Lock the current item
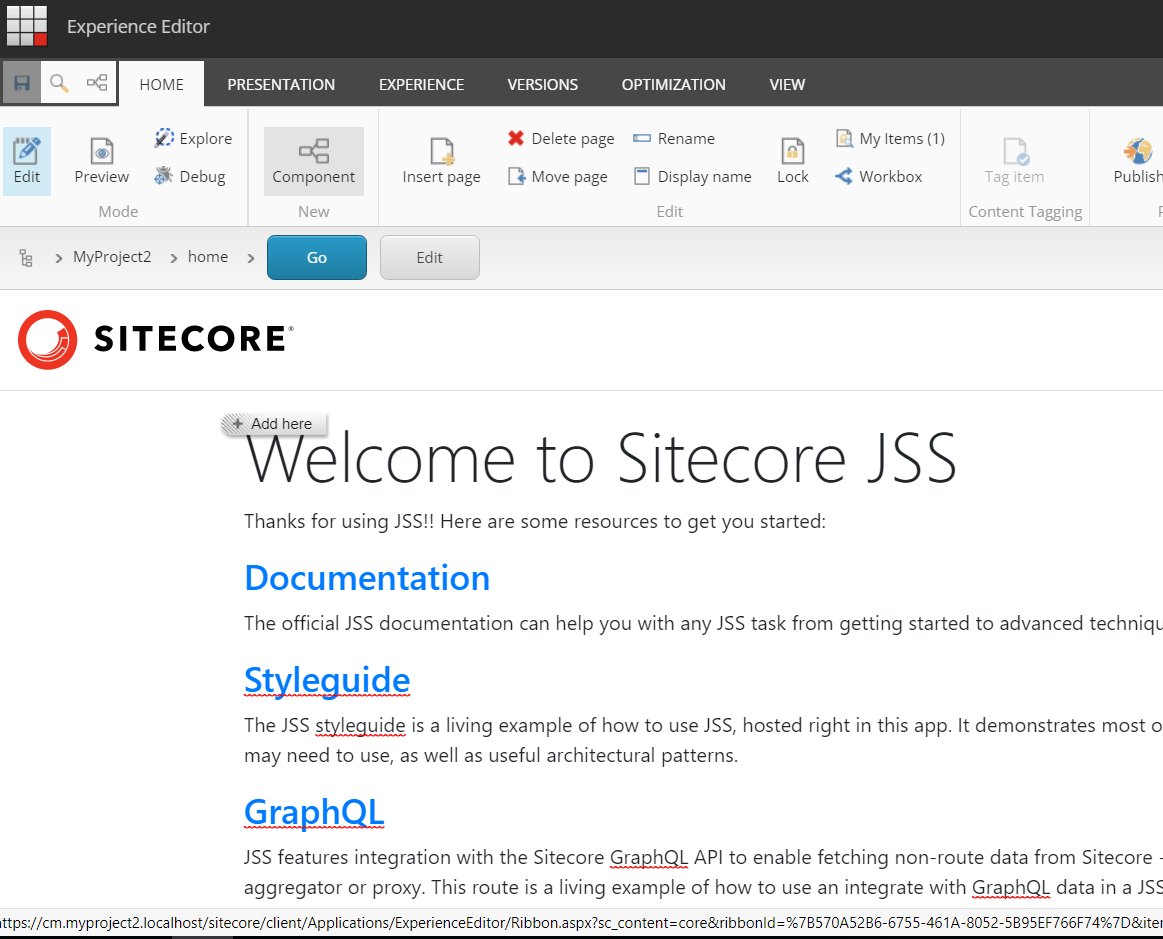This screenshot has height=939, width=1163. click(x=792, y=161)
